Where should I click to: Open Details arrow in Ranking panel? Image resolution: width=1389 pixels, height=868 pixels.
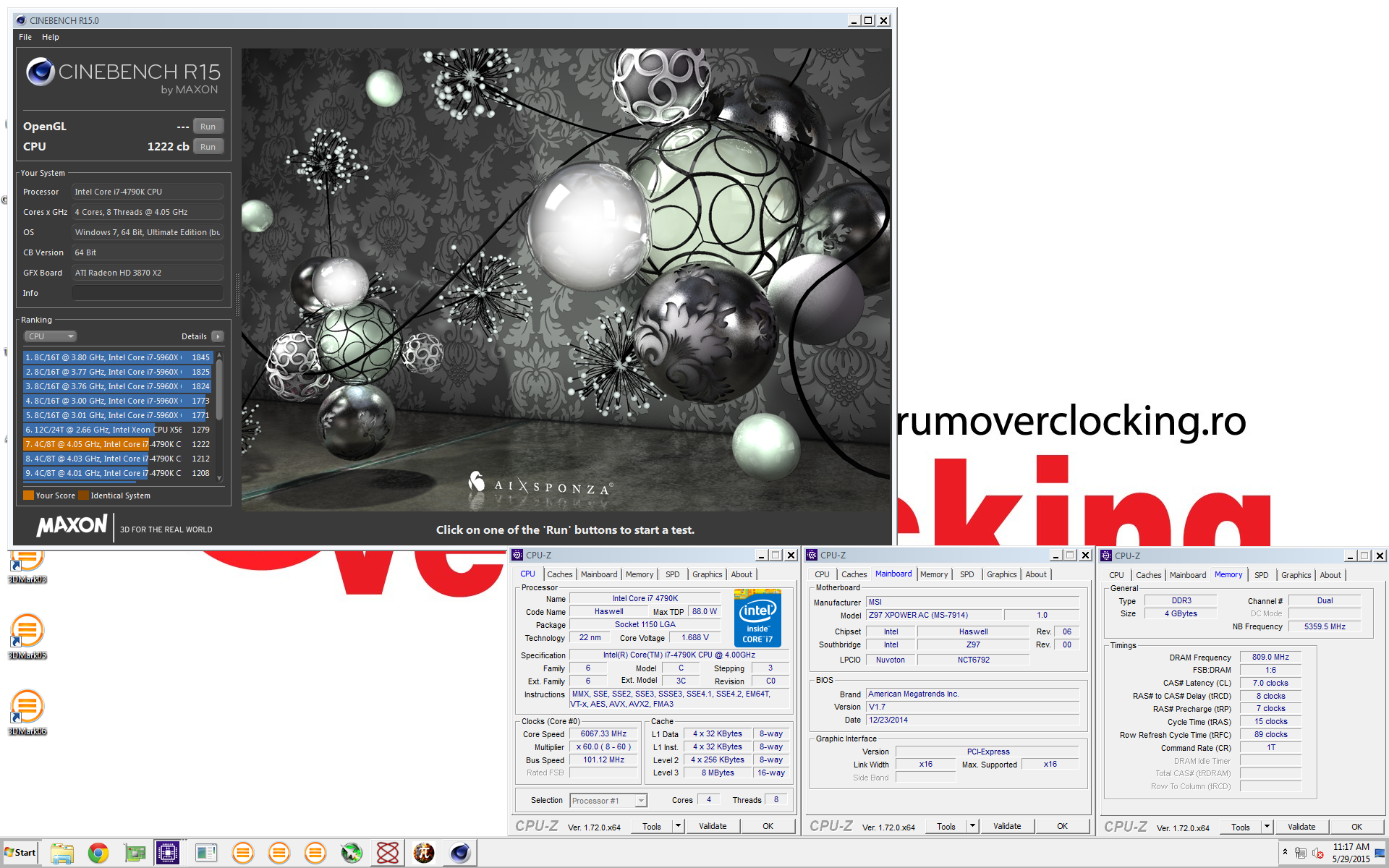pos(218,336)
